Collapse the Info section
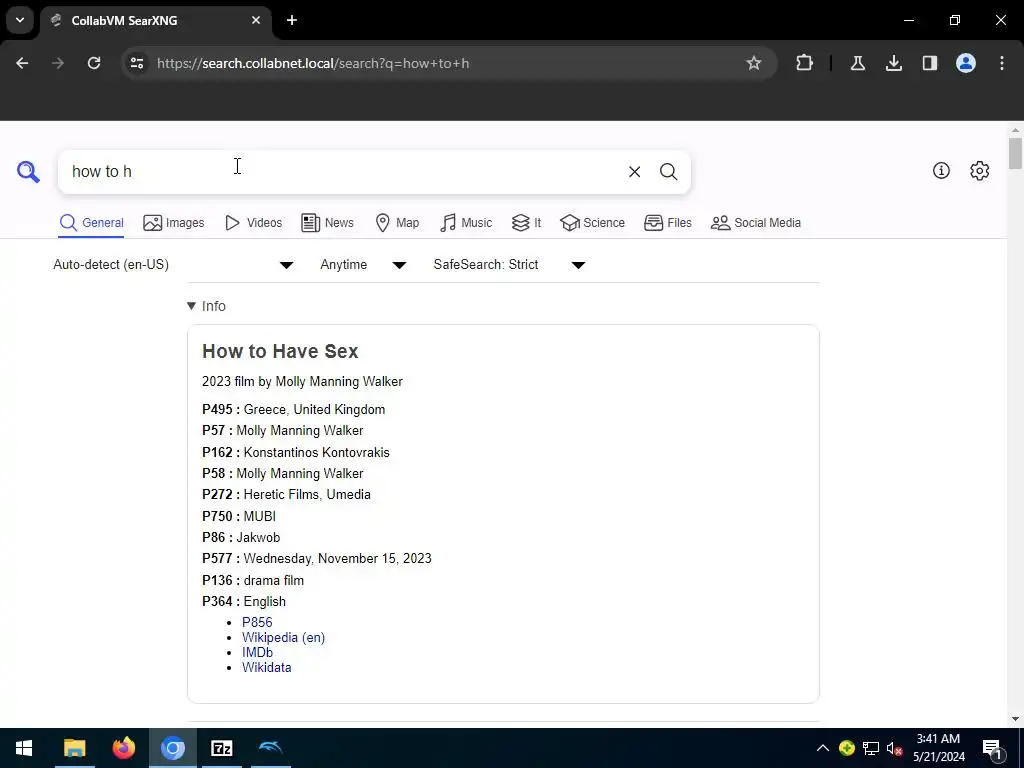Viewport: 1024px width, 768px height. pyautogui.click(x=206, y=306)
